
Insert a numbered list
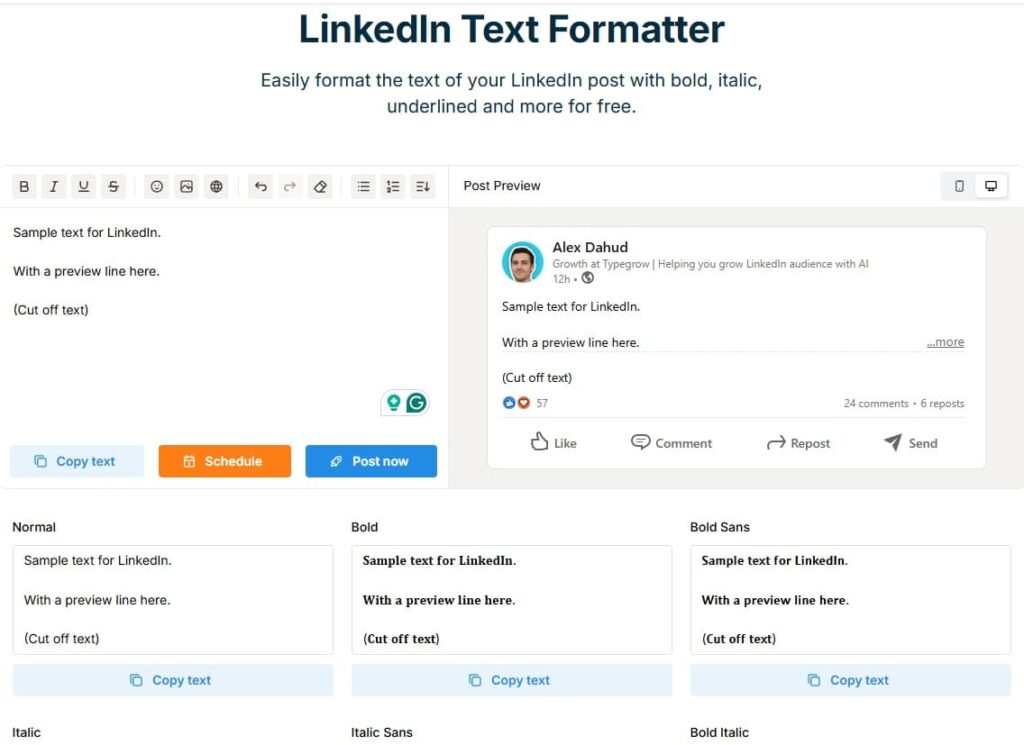point(393,187)
